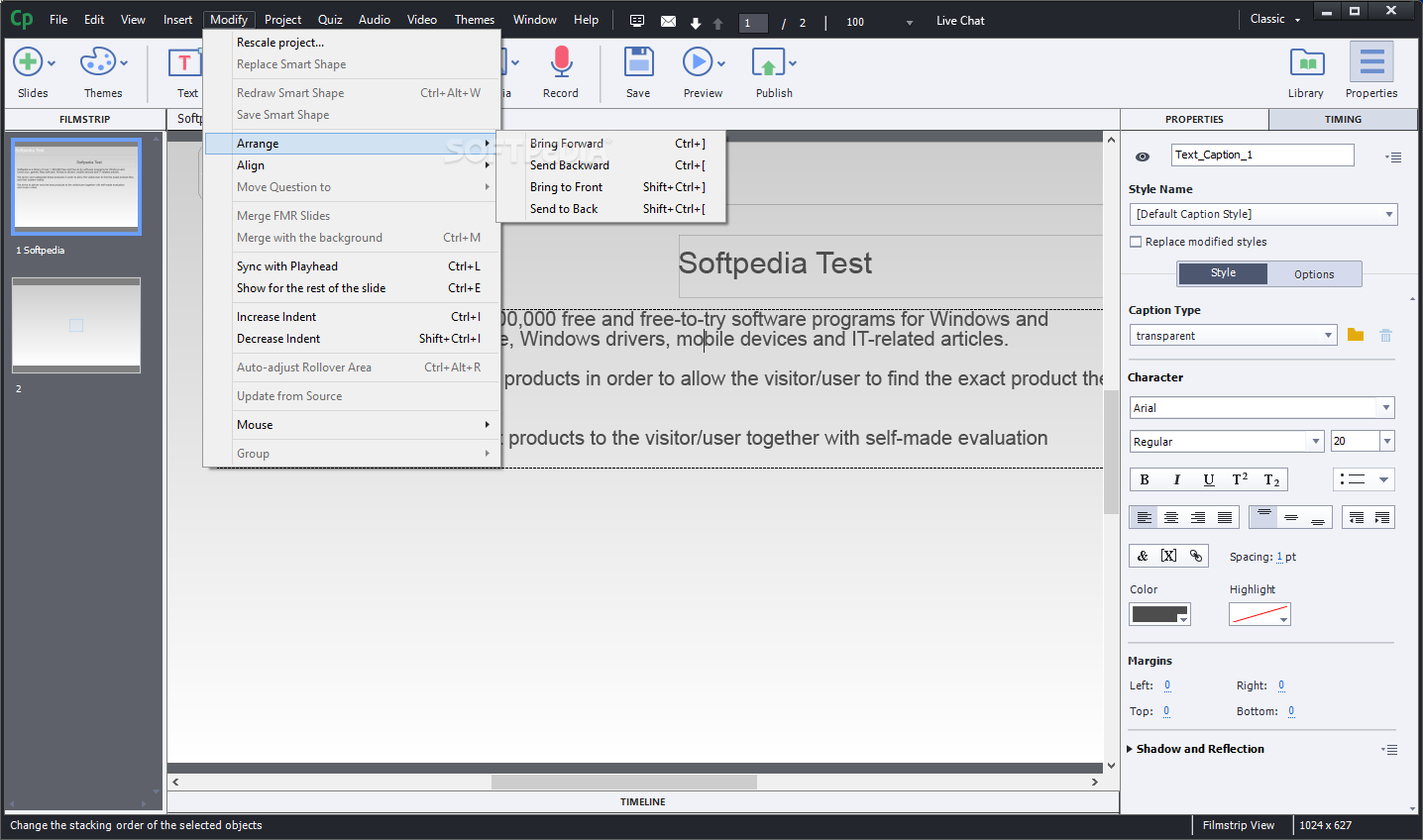Click the Slides add icon

pos(28,62)
